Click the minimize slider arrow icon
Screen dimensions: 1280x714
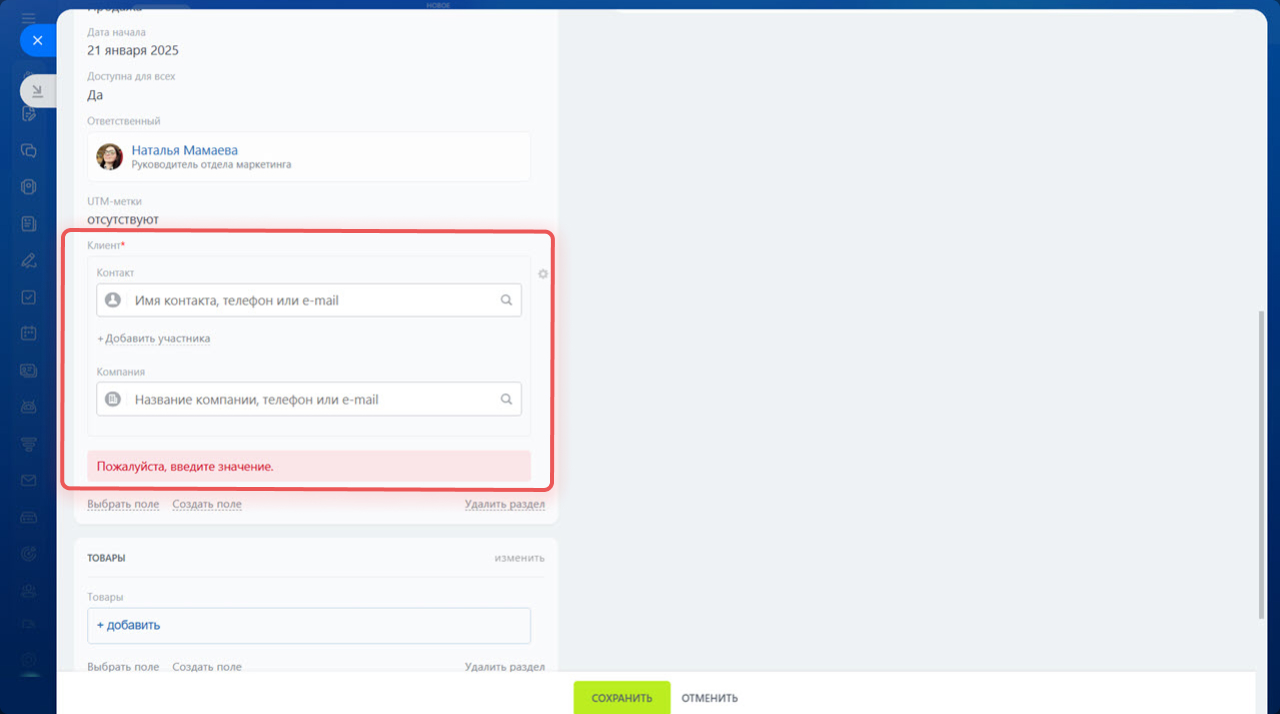coord(37,91)
